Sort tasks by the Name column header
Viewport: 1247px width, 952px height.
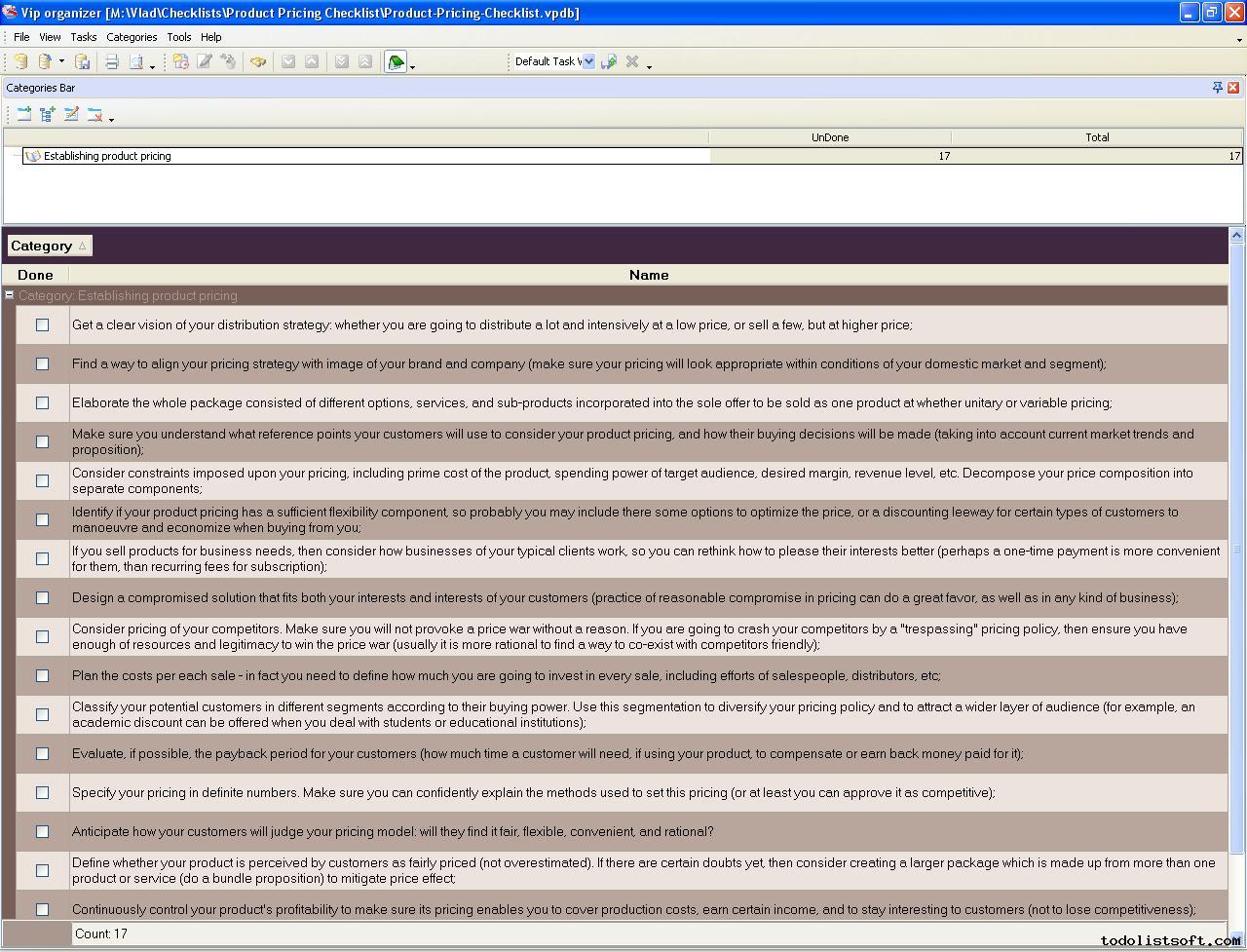pos(648,275)
